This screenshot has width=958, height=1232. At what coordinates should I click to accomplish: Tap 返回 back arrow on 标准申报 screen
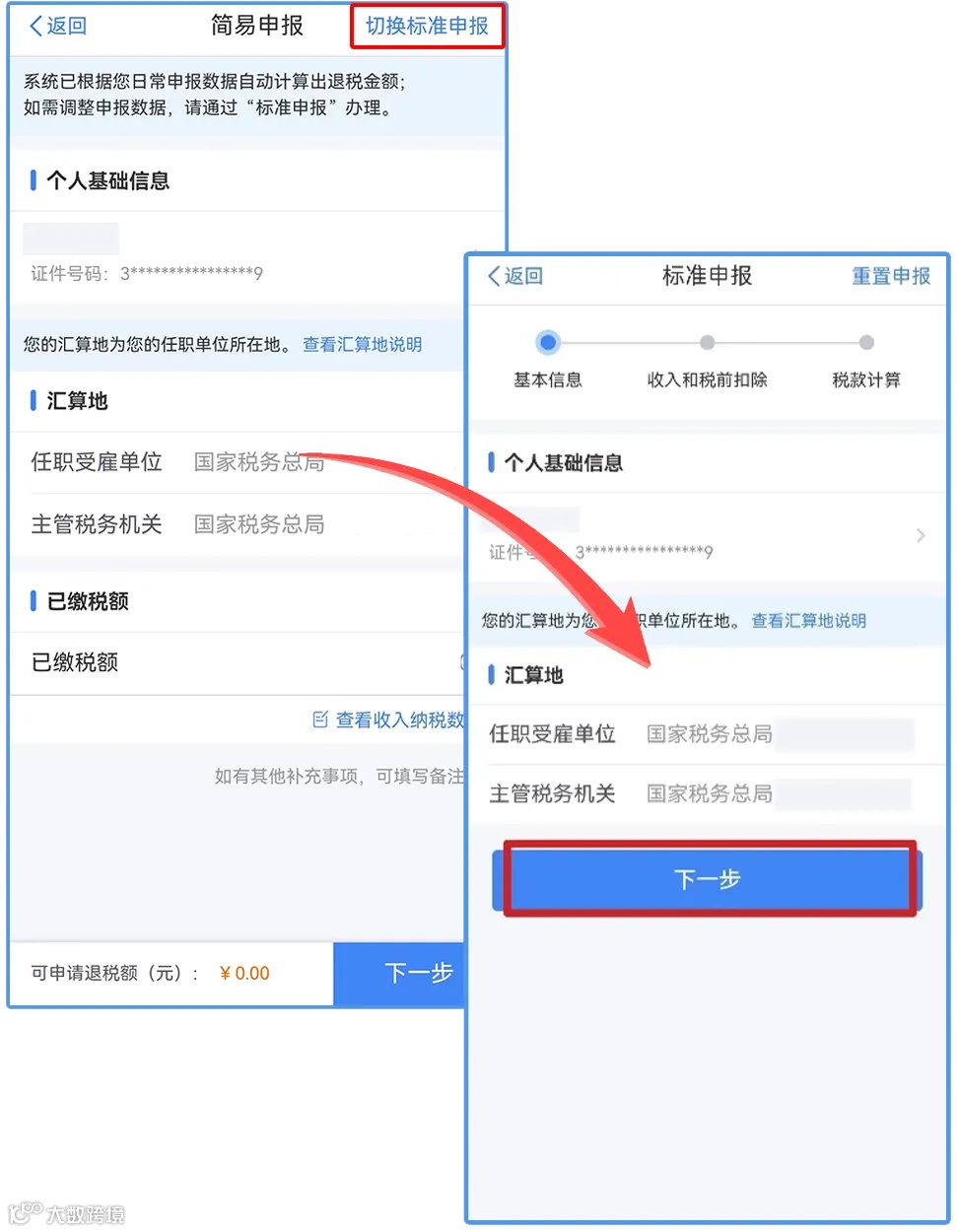click(x=514, y=276)
